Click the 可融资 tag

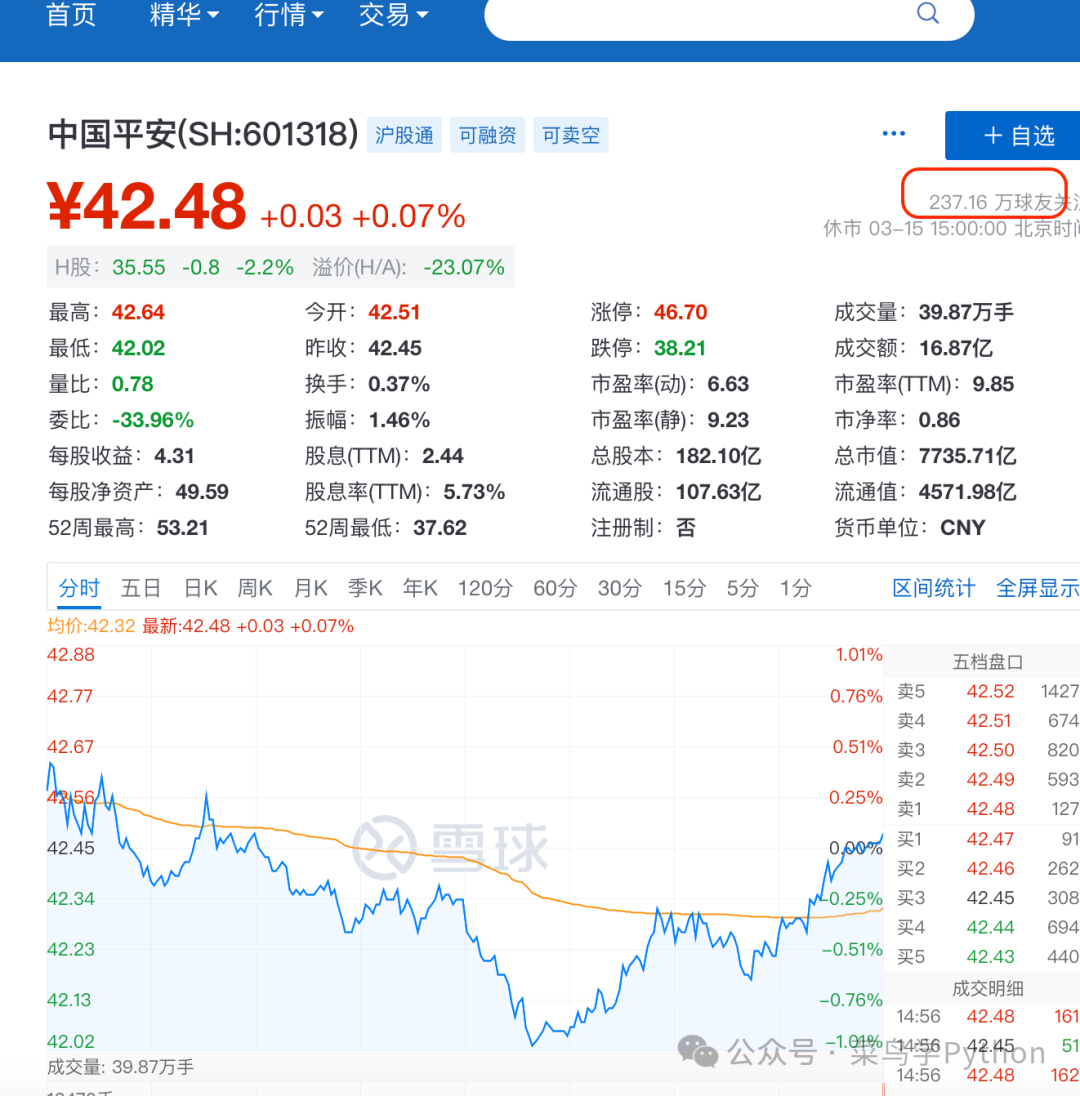click(487, 135)
